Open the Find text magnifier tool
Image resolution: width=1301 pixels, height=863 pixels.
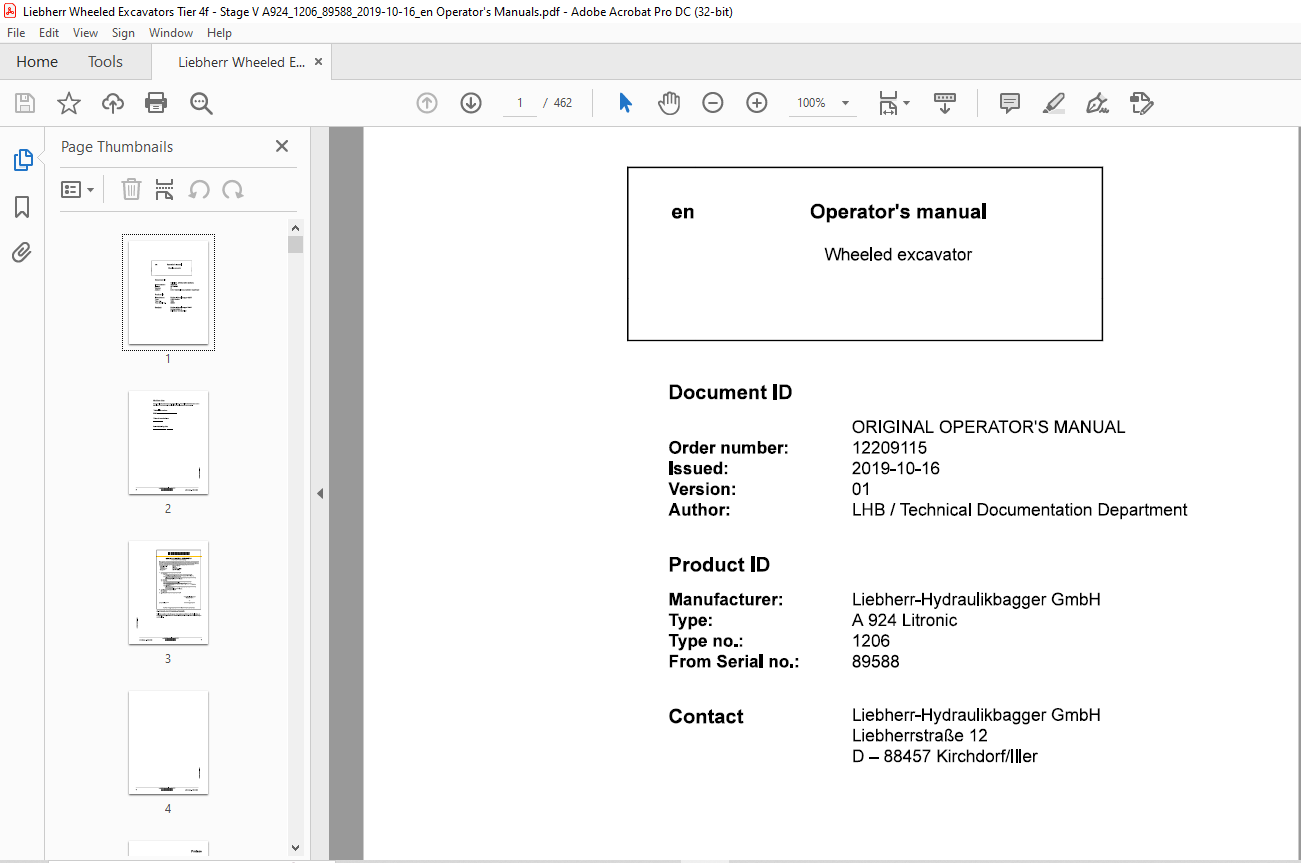point(201,103)
